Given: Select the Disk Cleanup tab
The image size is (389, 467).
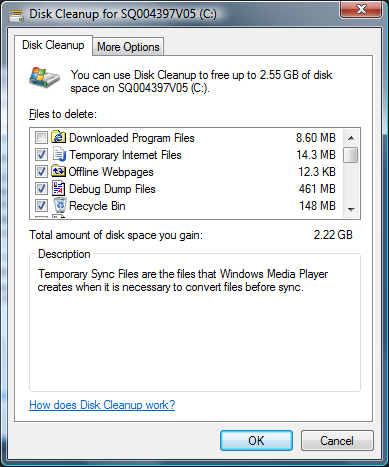Looking at the screenshot, I should click(53, 45).
